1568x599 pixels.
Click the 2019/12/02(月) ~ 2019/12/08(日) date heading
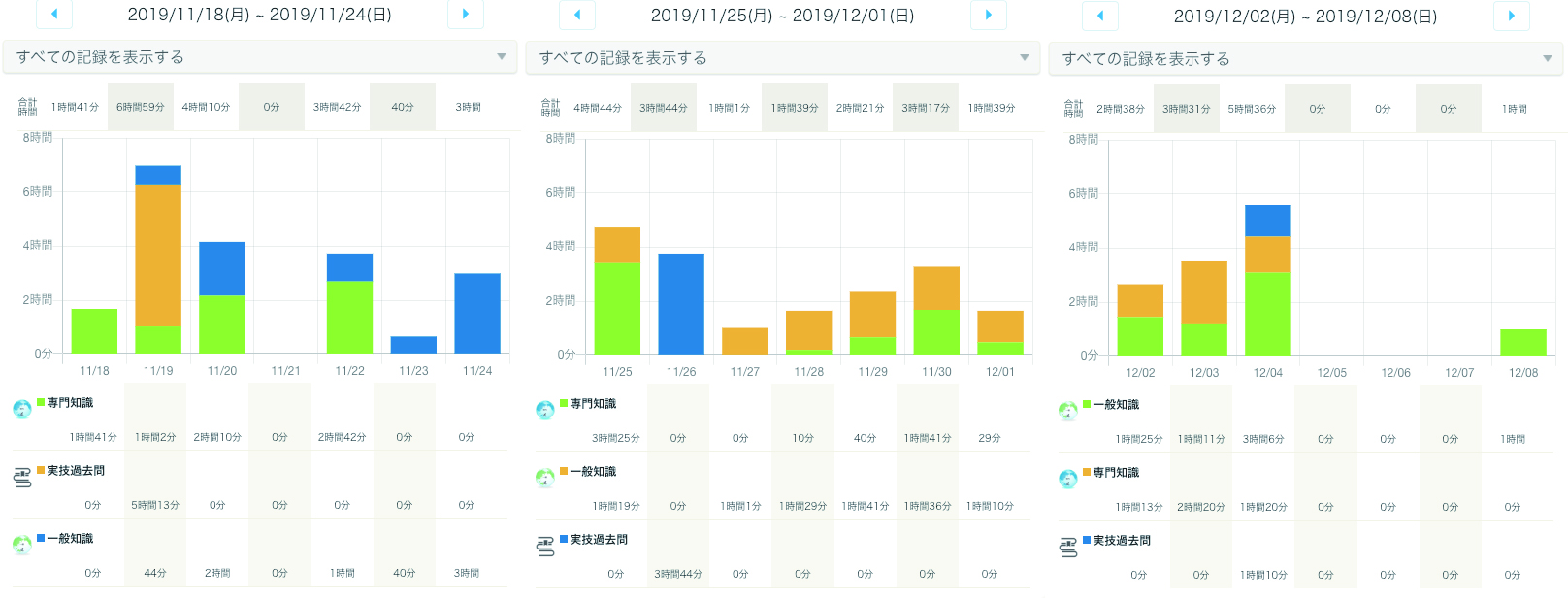[1306, 17]
